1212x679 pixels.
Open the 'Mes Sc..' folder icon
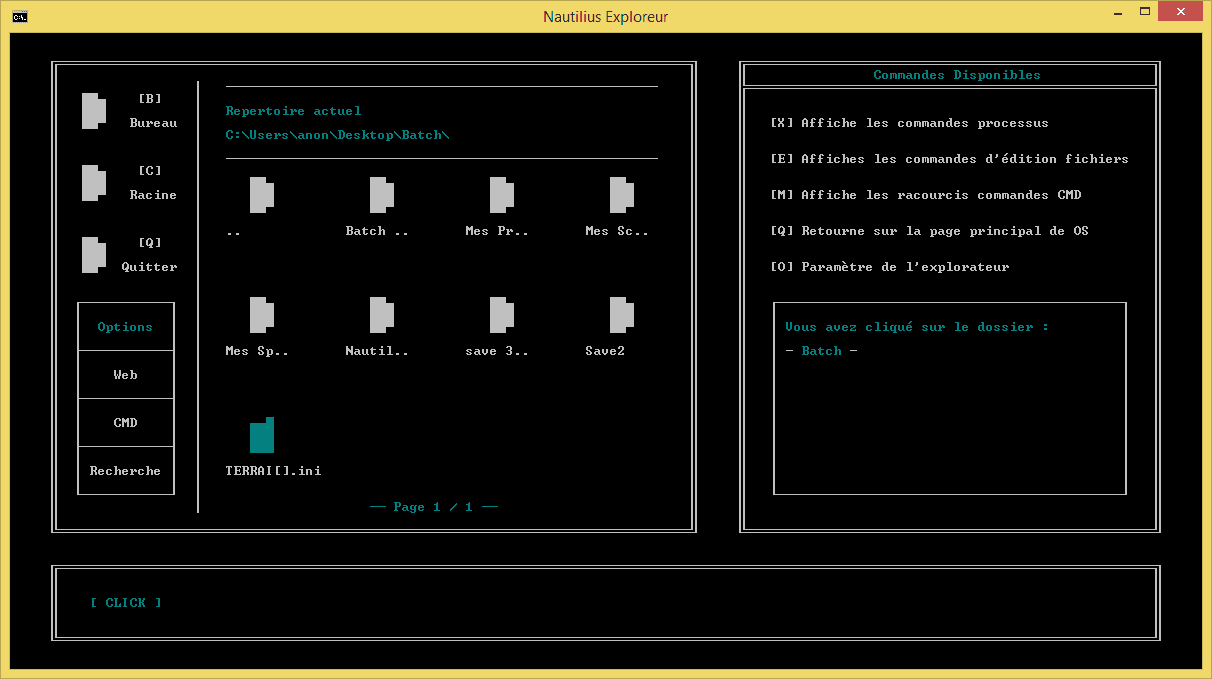621,195
